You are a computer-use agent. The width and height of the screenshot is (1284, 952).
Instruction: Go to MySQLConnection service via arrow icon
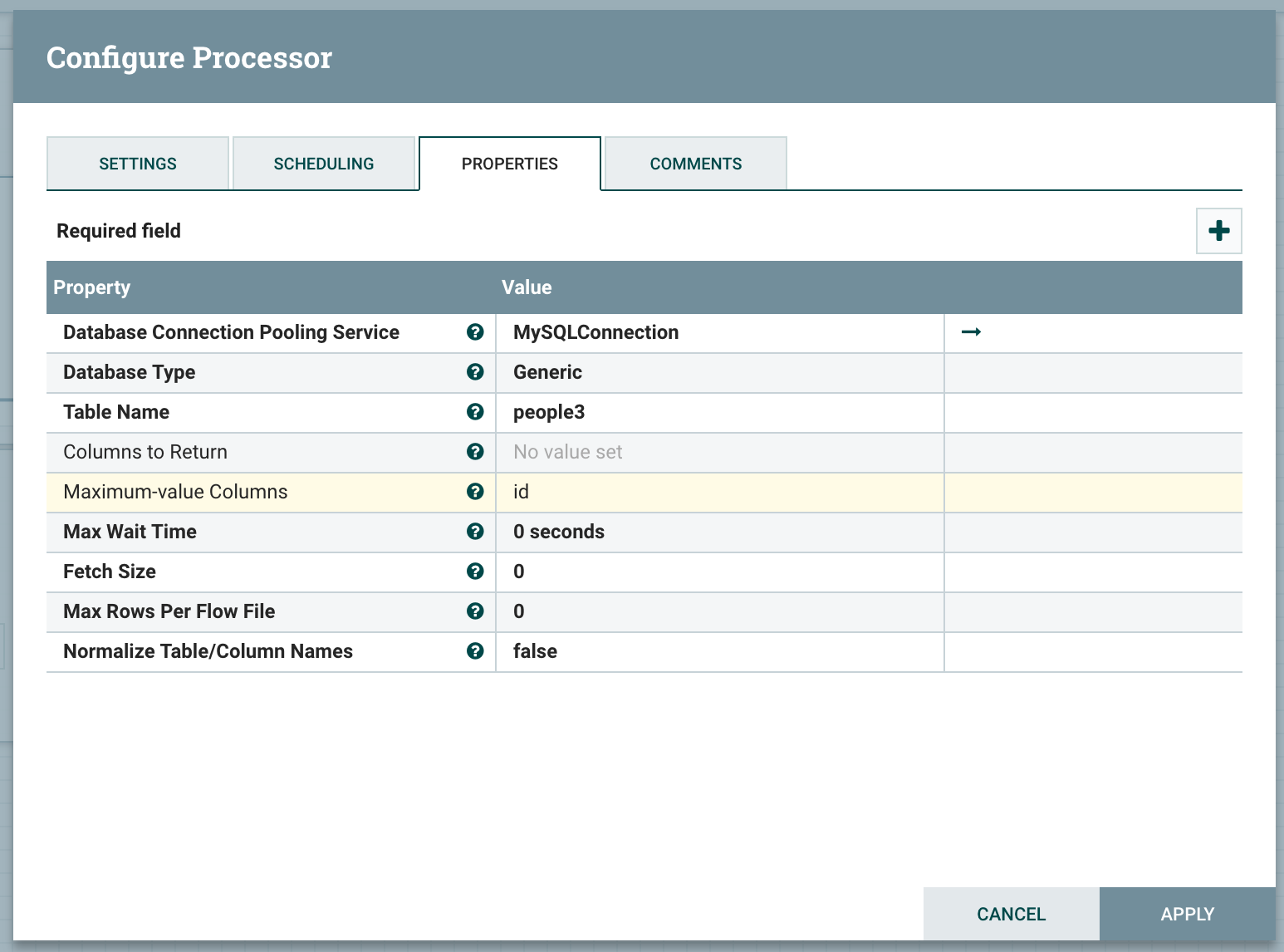tap(971, 331)
